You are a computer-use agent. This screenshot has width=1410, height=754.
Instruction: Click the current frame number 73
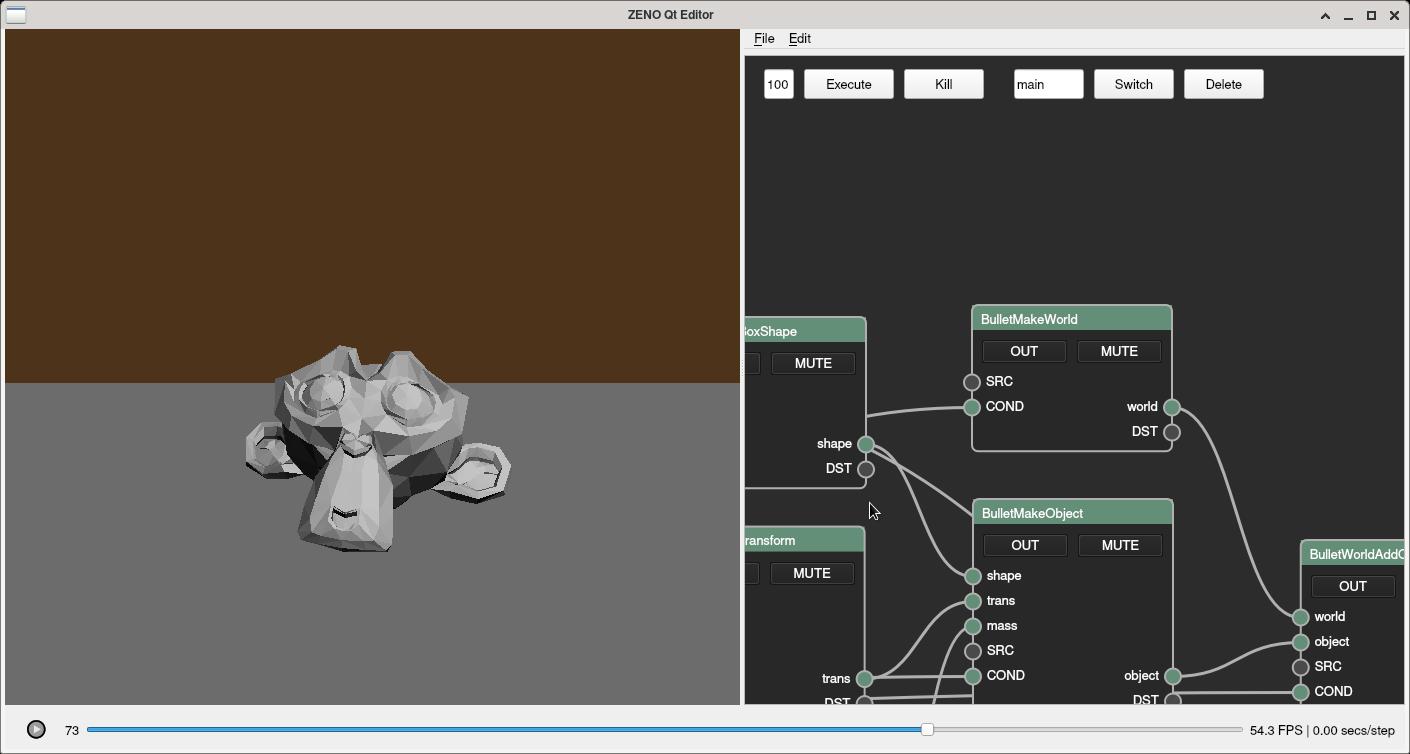(72, 731)
